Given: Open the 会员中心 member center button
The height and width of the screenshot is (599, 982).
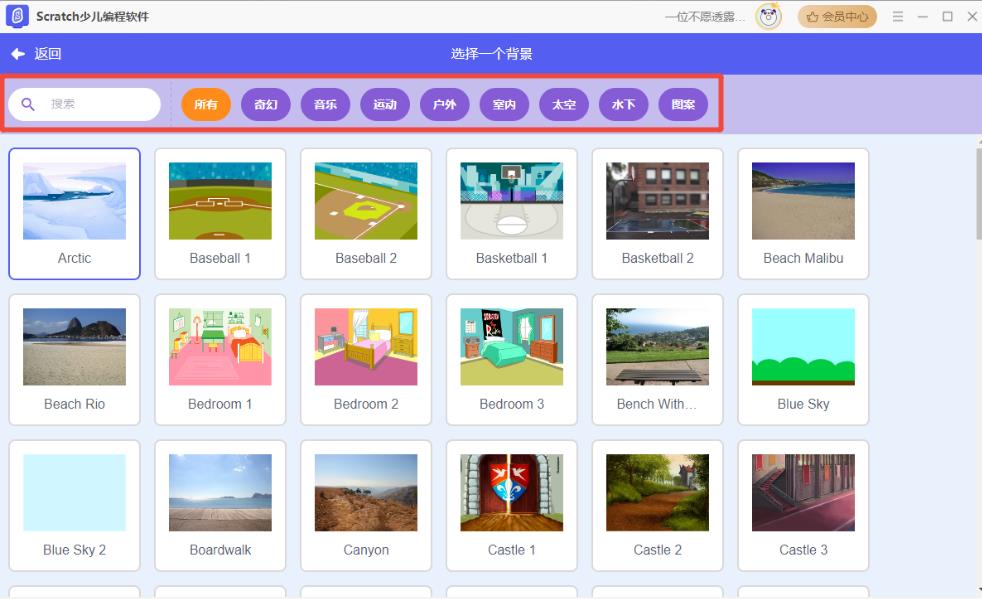Looking at the screenshot, I should click(x=836, y=16).
